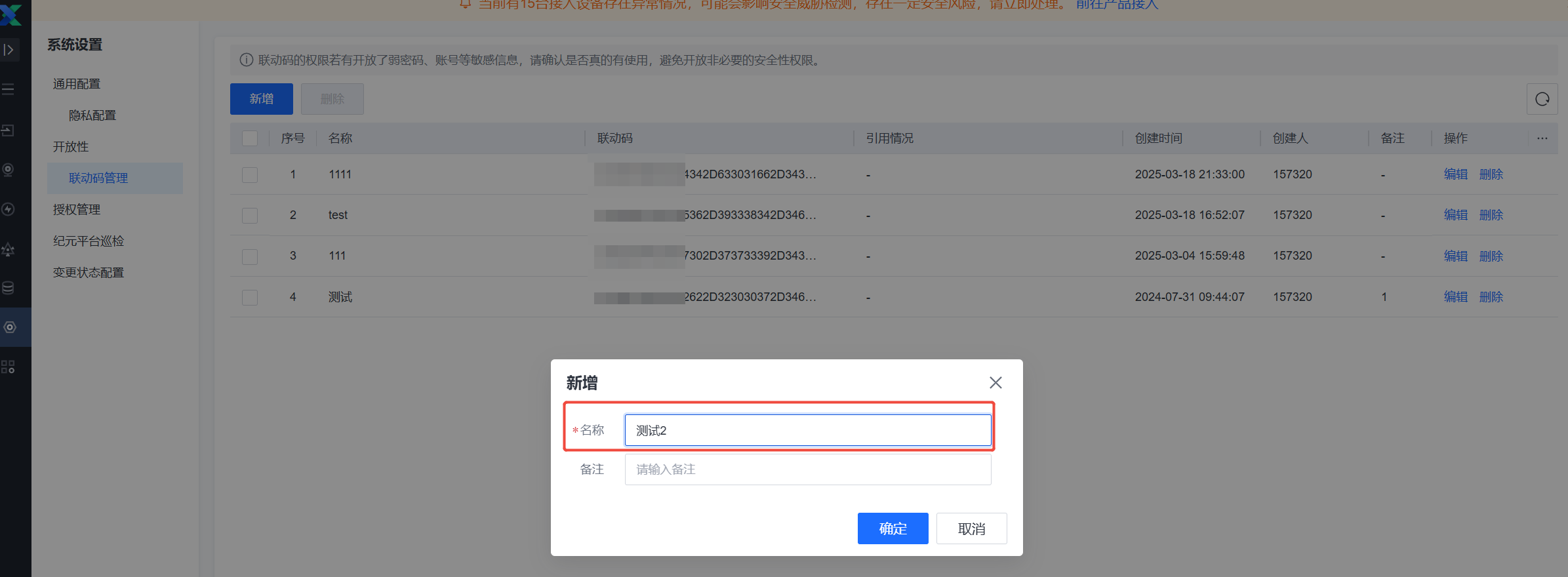The height and width of the screenshot is (577, 1568).
Task: Check the box for row 1111
Action: [250, 175]
